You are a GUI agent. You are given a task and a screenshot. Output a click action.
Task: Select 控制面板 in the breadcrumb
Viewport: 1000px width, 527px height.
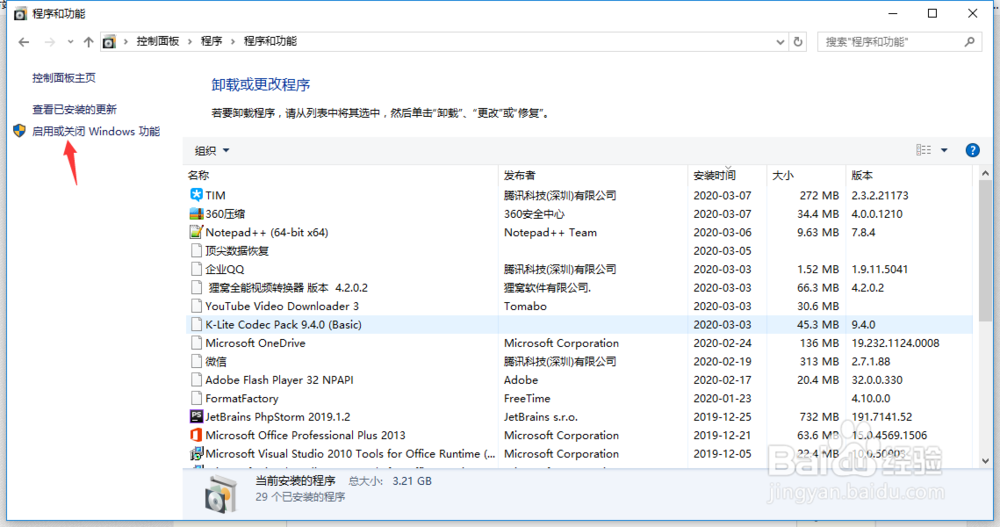[x=158, y=41]
